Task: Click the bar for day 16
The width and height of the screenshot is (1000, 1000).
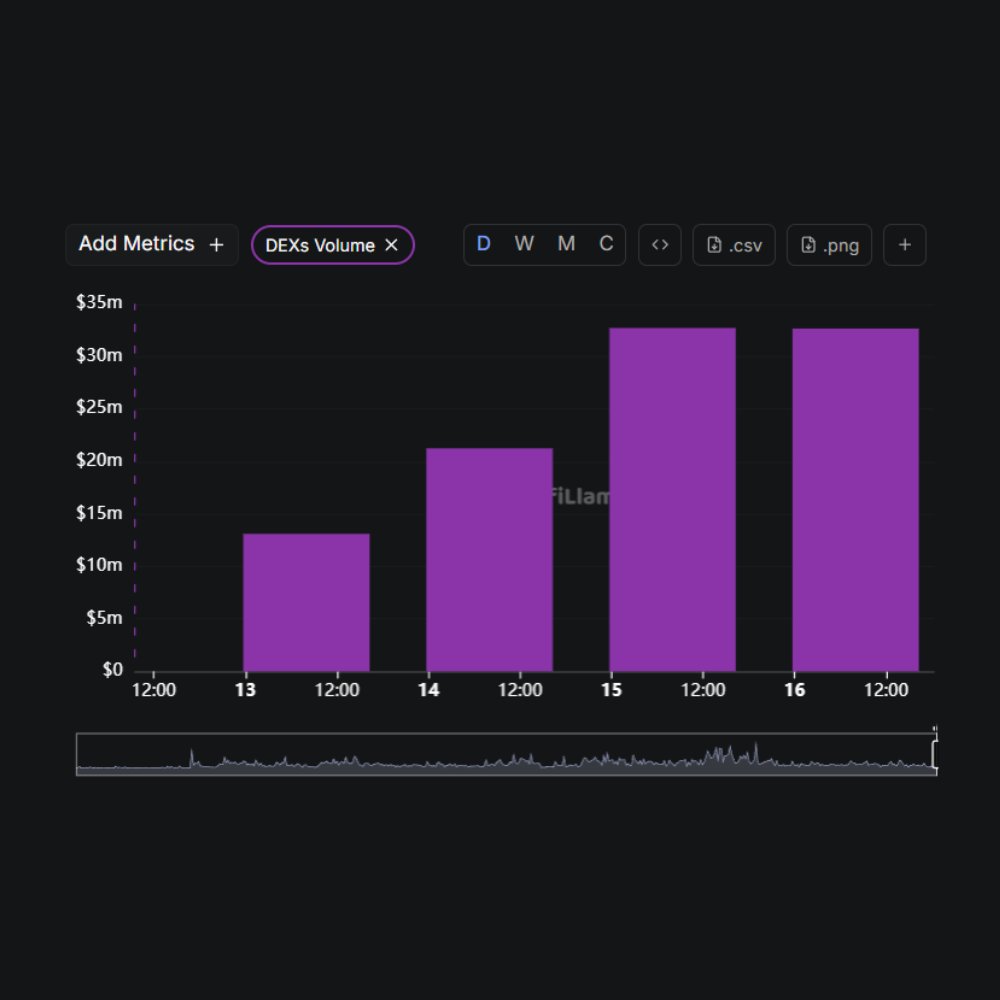Action: [x=855, y=500]
